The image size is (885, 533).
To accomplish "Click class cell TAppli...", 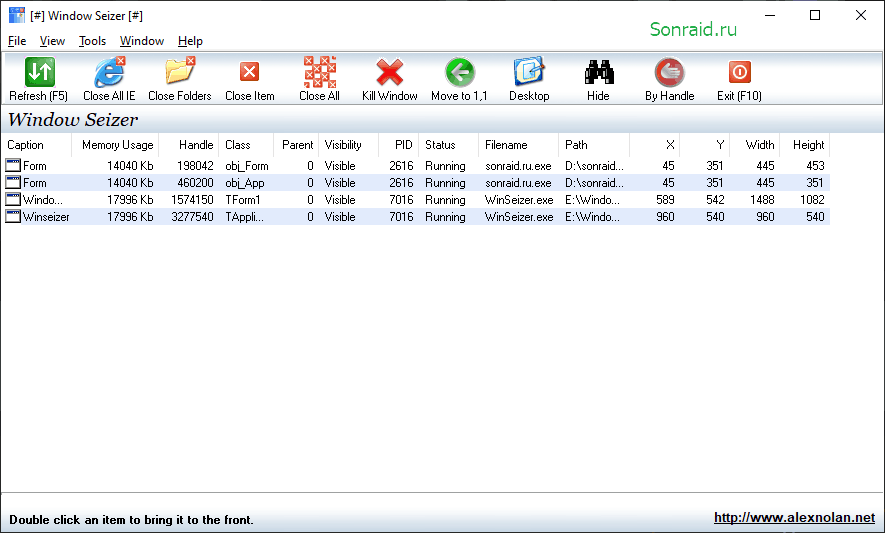I will coord(244,217).
